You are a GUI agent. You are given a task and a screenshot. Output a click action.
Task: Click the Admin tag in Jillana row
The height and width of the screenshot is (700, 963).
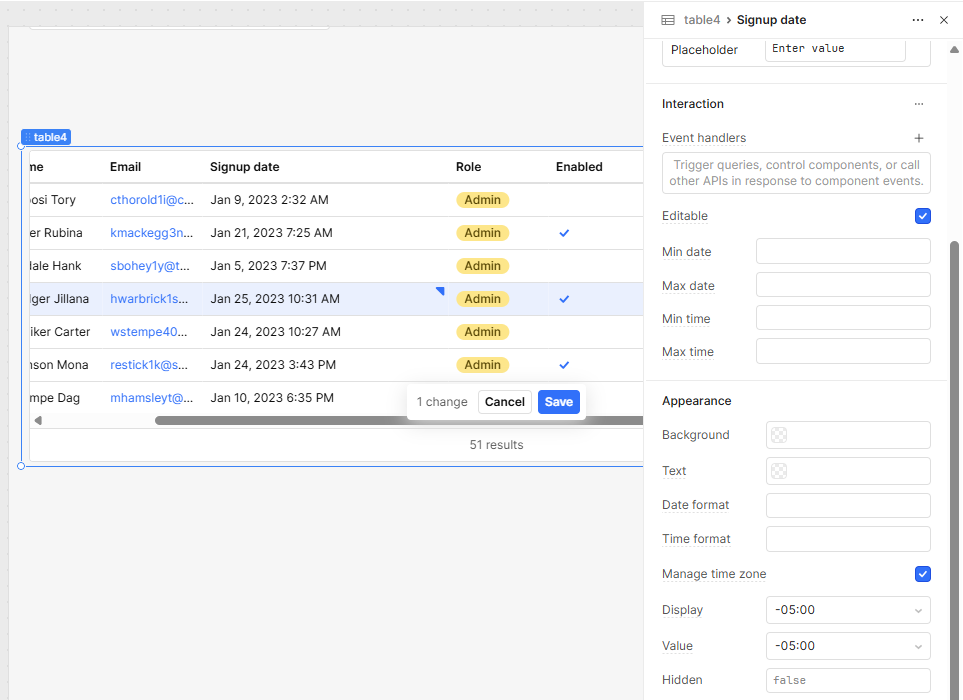[482, 300]
